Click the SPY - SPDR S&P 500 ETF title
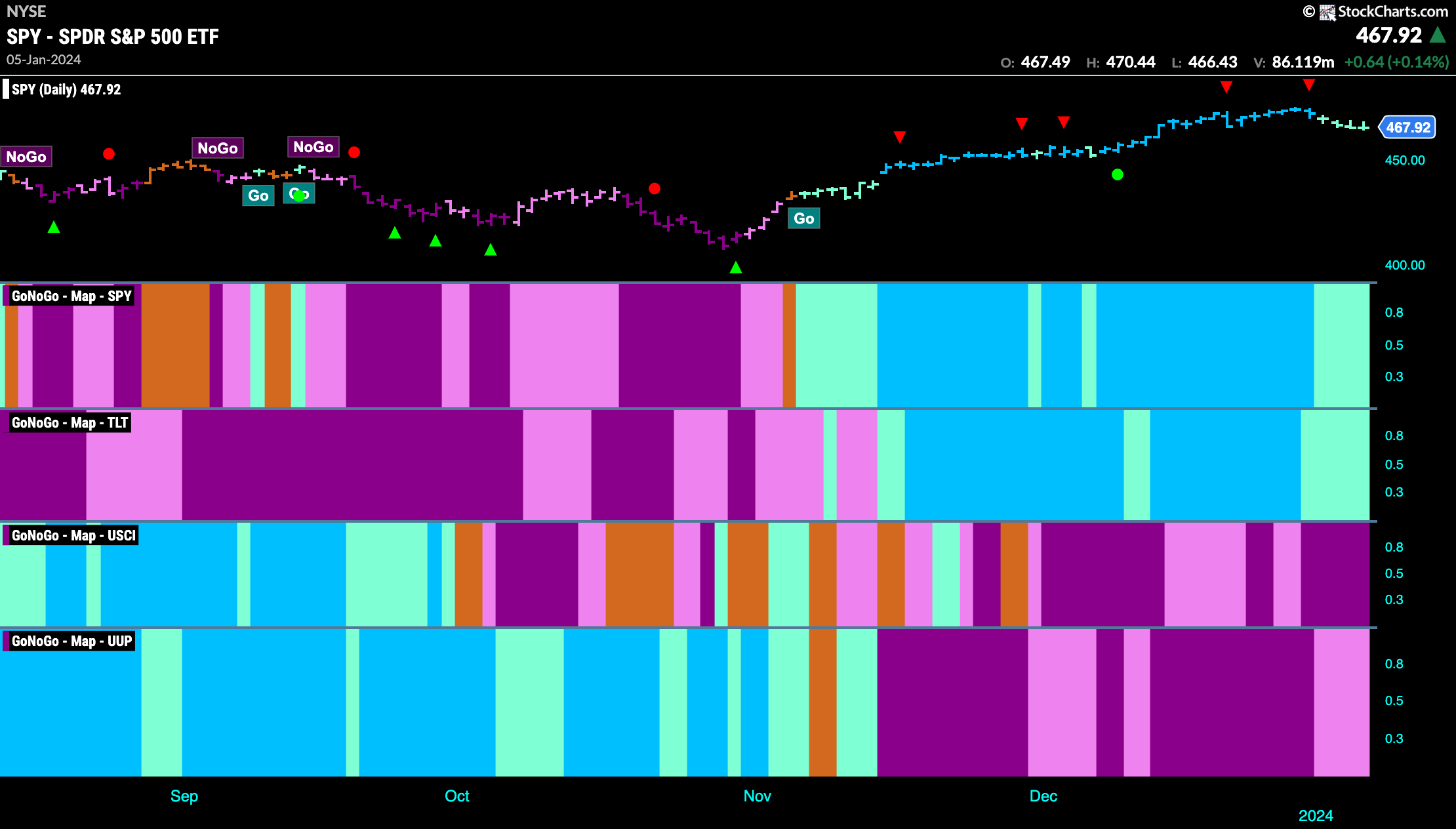Screen dimensions: 1456x829 (113, 37)
